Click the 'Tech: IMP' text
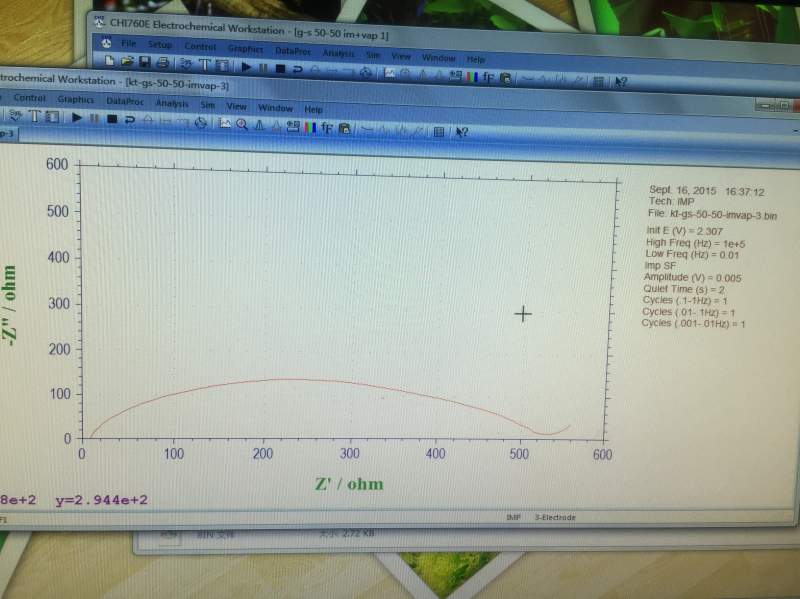The image size is (800, 599). pos(671,202)
